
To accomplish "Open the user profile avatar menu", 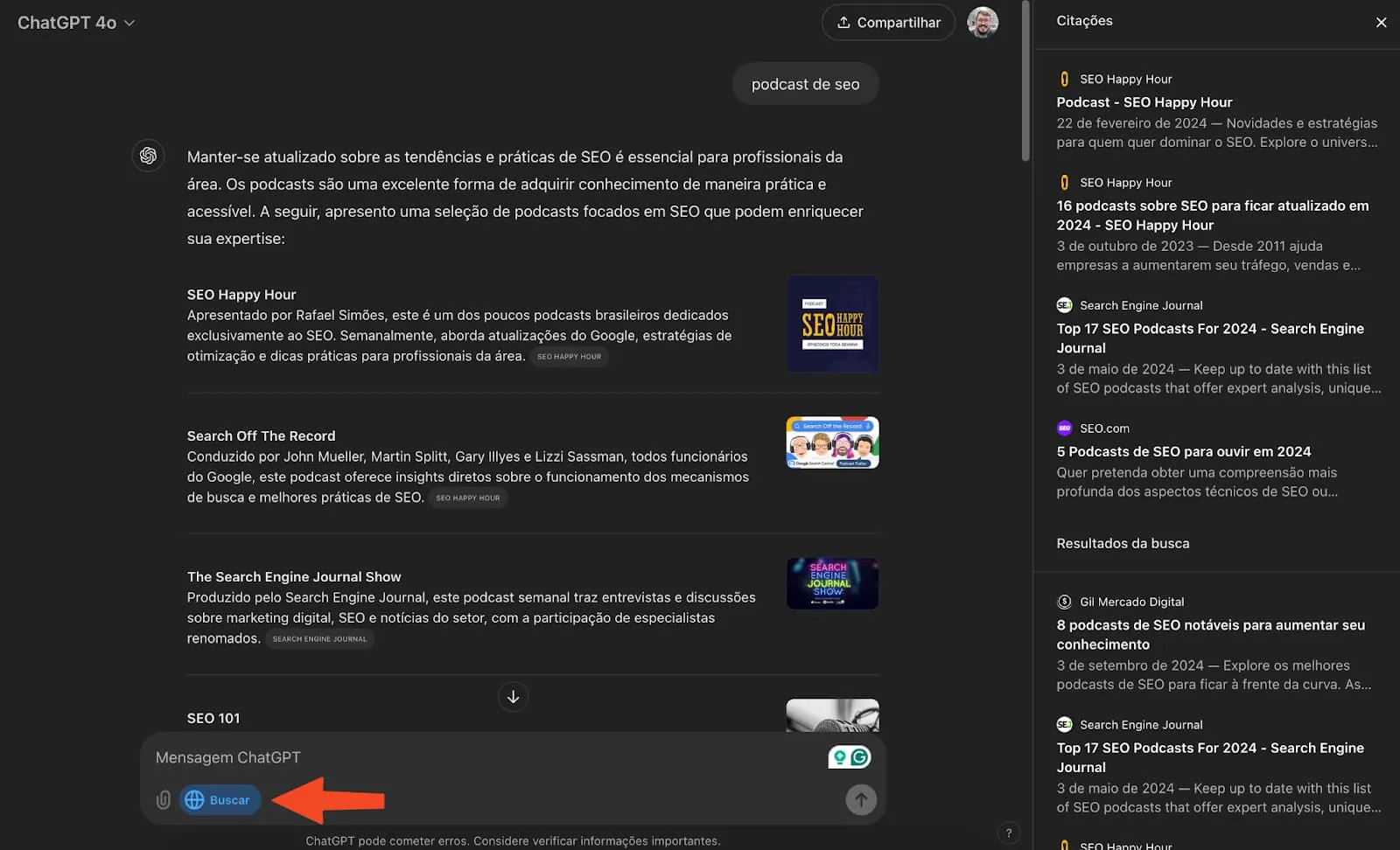I will 983,23.
